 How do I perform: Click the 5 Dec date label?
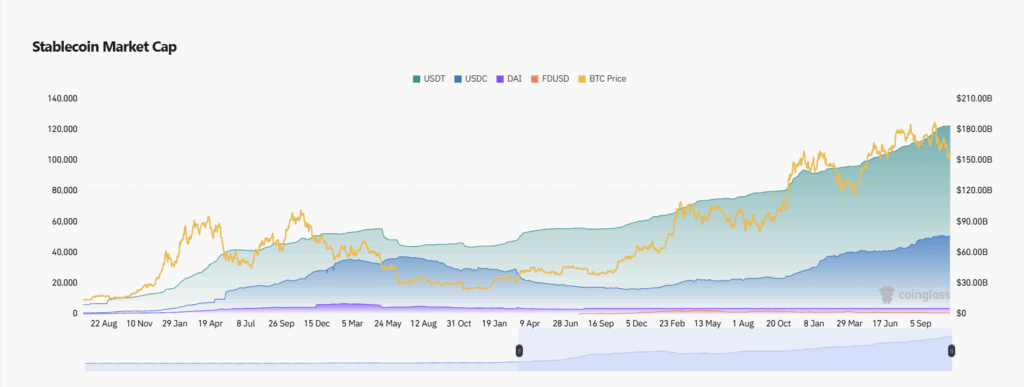(x=637, y=324)
